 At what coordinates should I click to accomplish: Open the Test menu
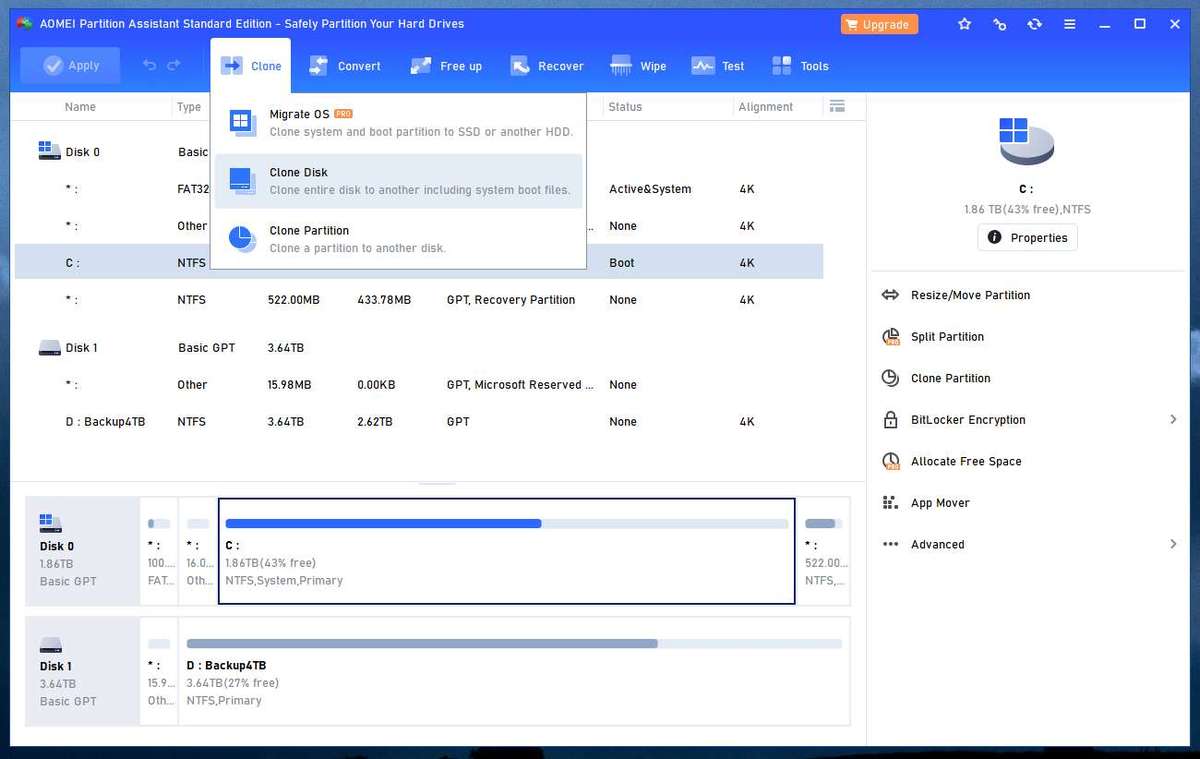719,66
